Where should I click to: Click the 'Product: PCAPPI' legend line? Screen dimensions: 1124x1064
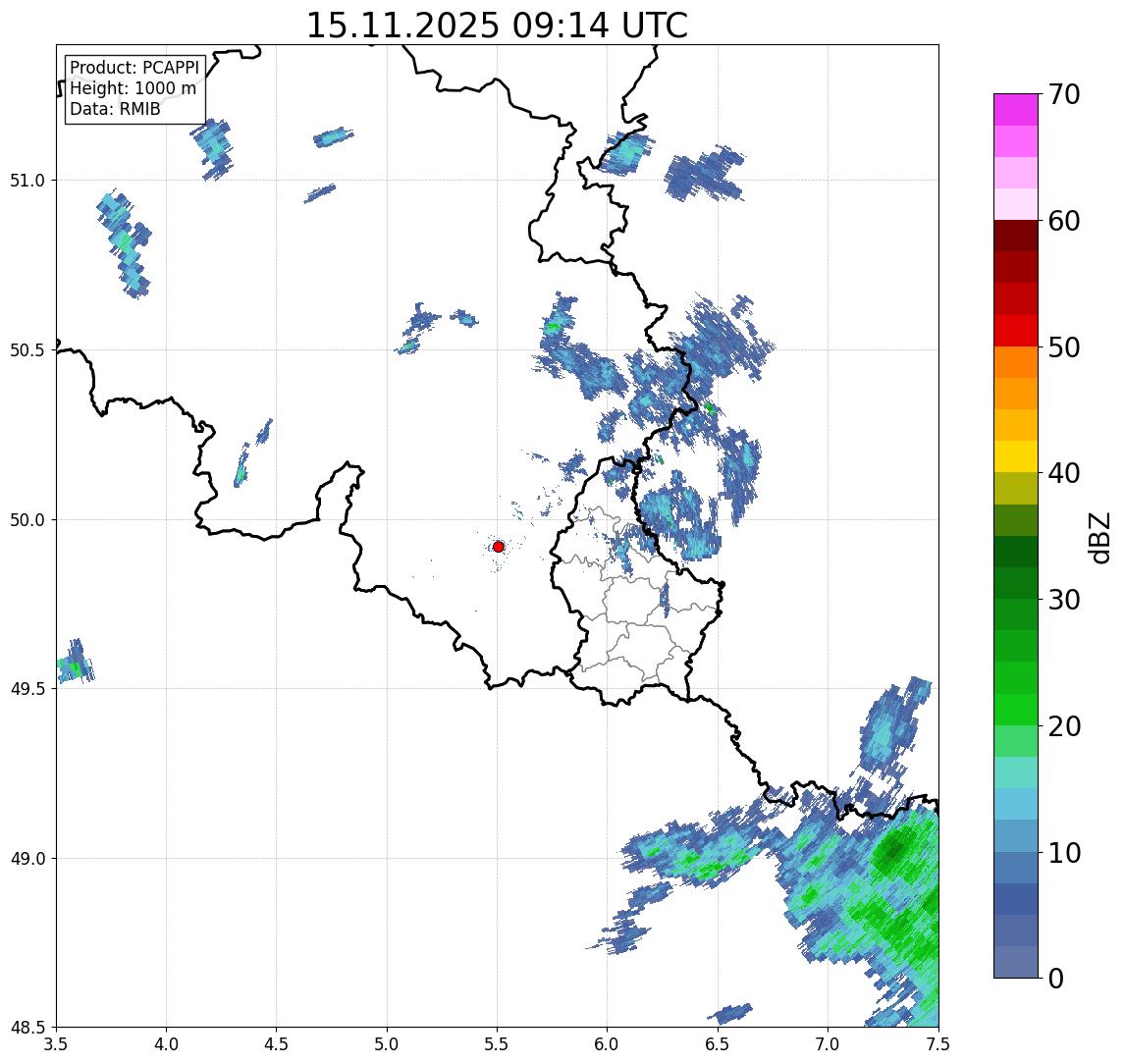[x=134, y=68]
